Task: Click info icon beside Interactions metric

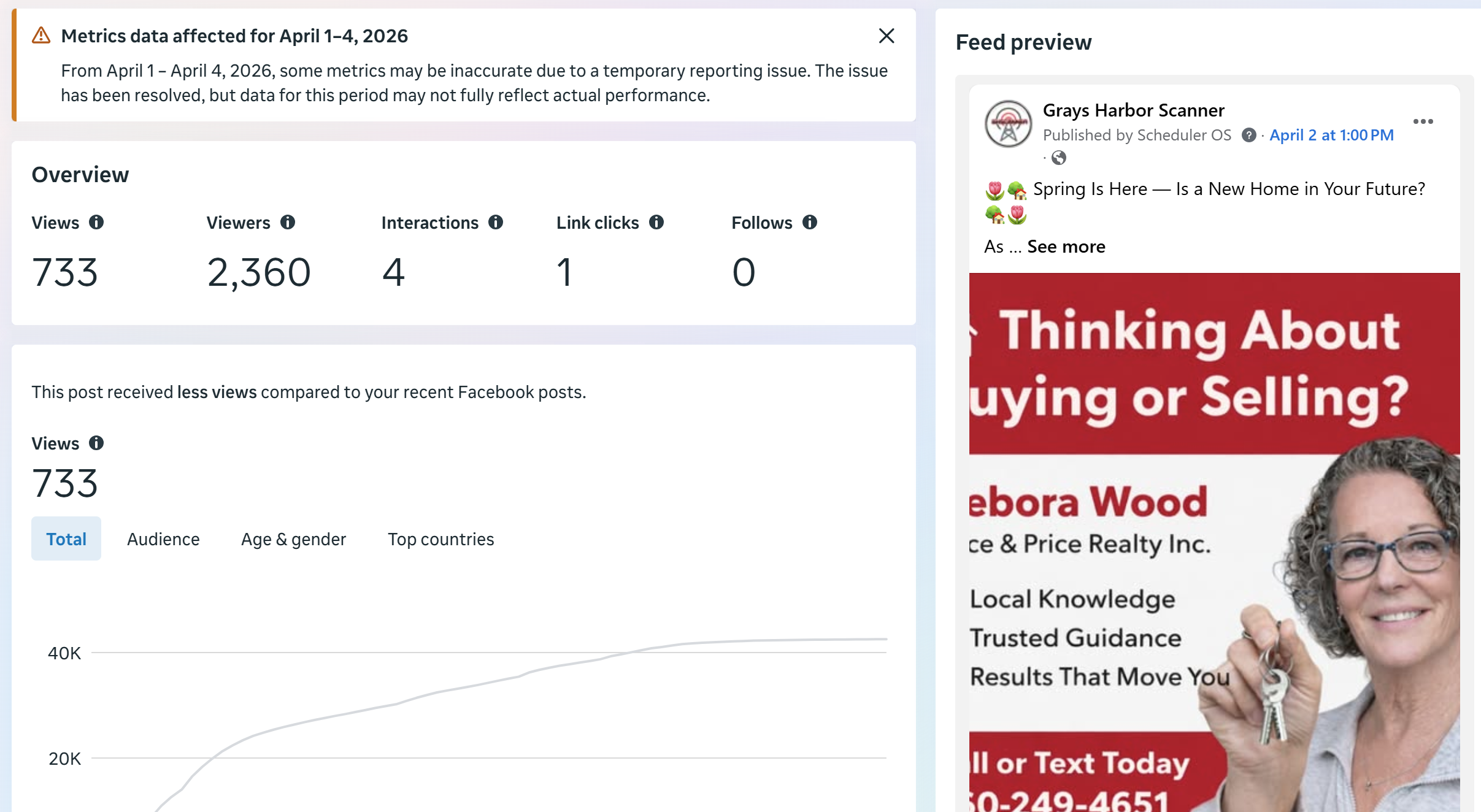Action: [496, 222]
